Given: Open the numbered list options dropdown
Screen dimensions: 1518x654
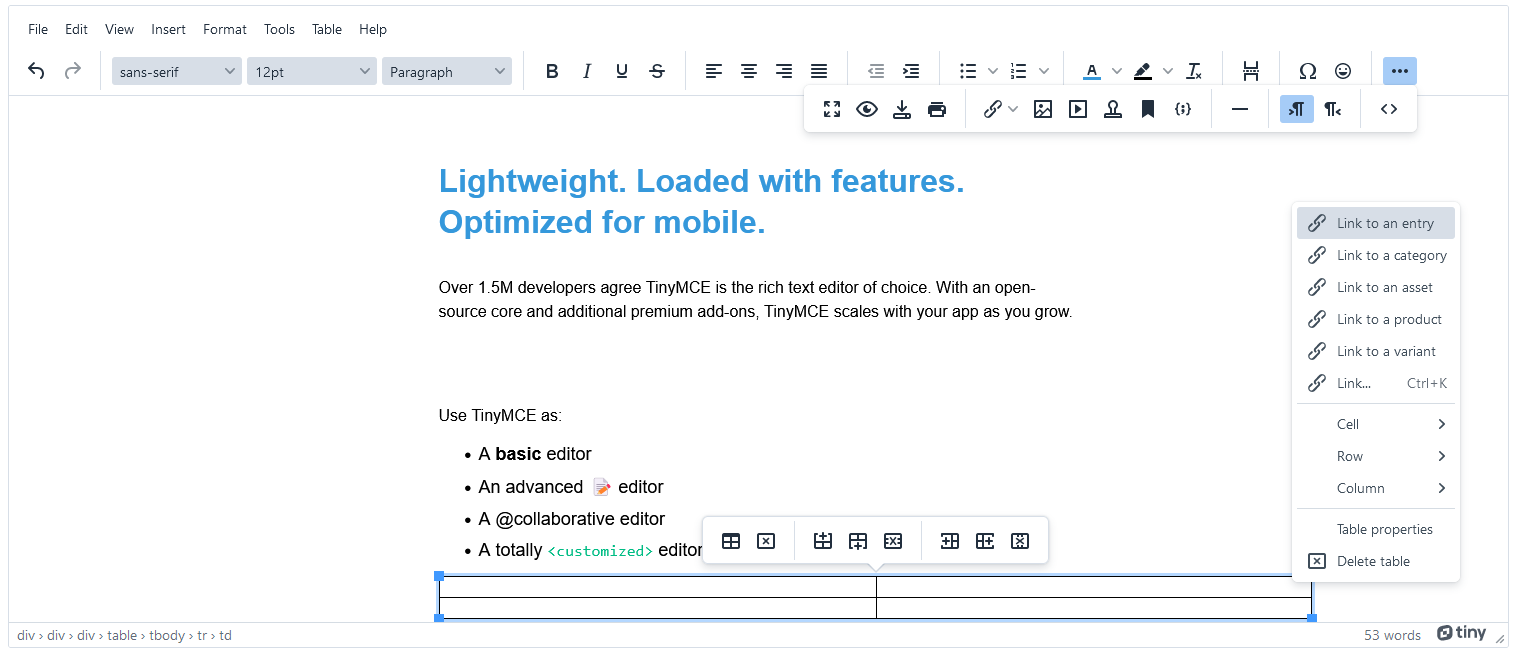Looking at the screenshot, I should [1041, 70].
